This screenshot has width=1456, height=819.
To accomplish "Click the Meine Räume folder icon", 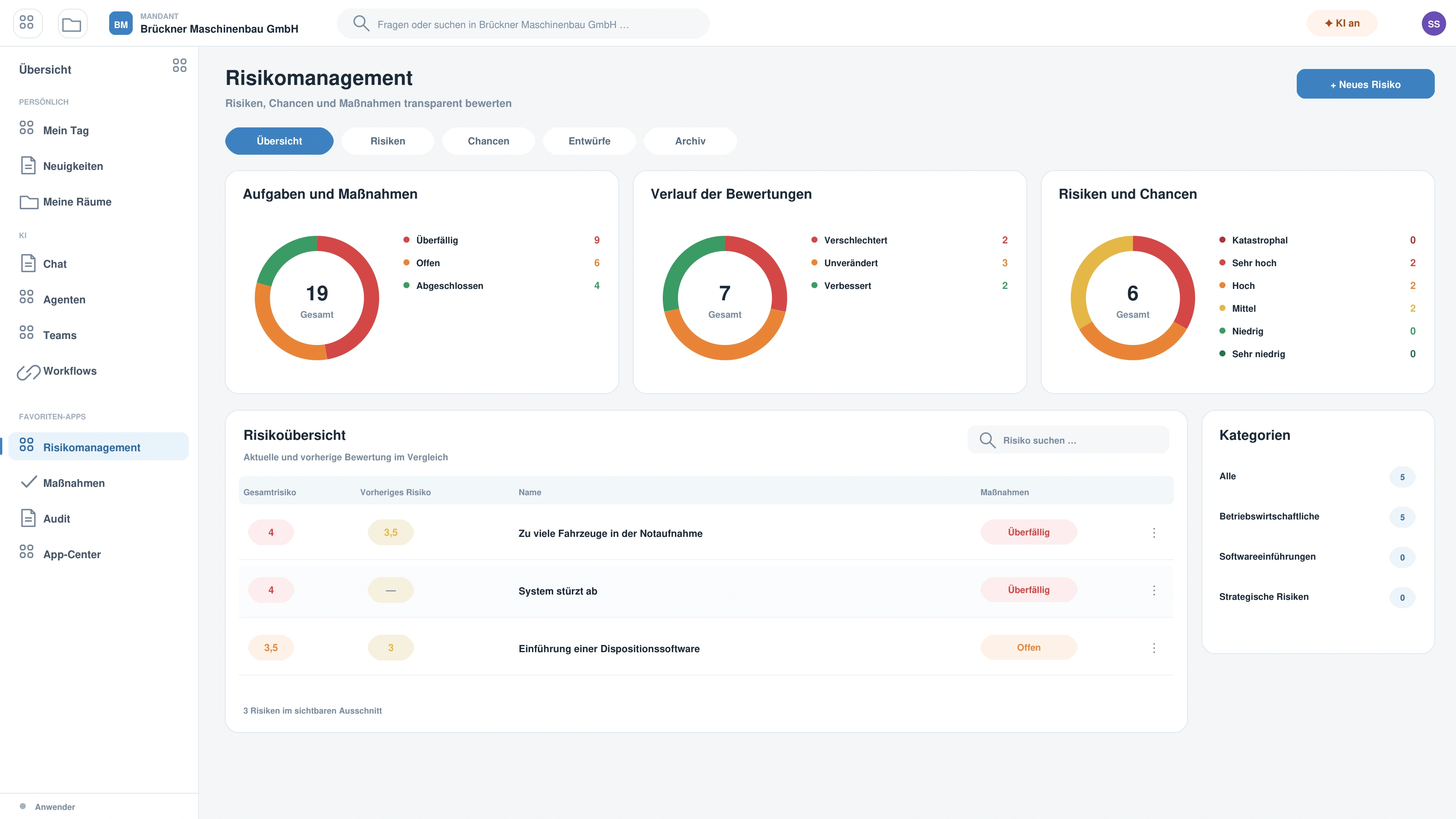I will click(x=29, y=202).
